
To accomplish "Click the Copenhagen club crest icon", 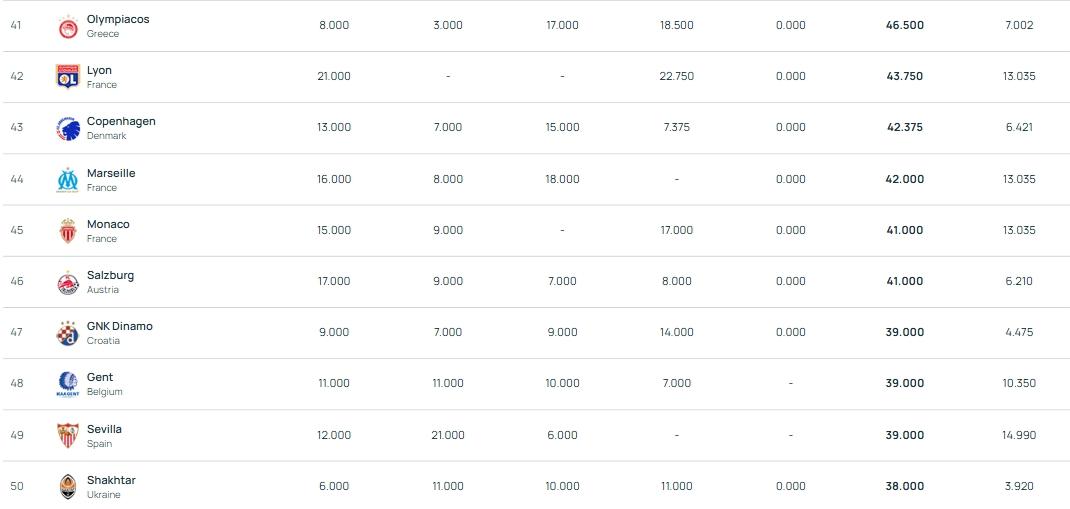I will click(67, 128).
